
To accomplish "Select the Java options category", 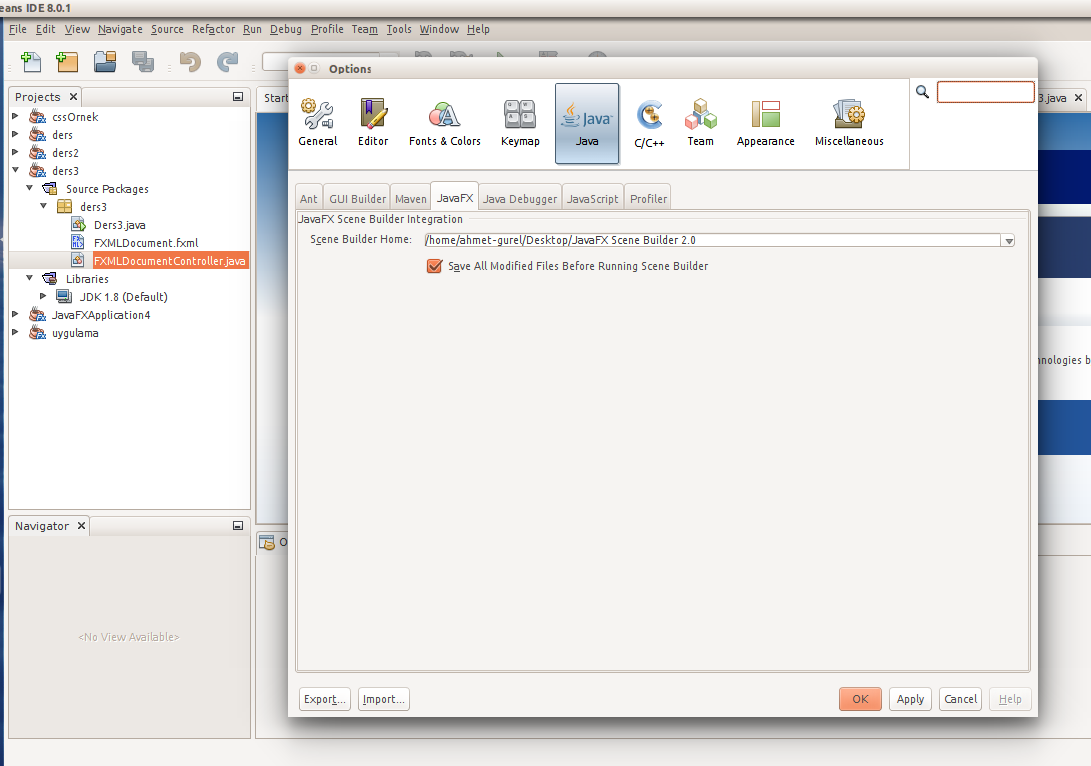I will click(587, 123).
